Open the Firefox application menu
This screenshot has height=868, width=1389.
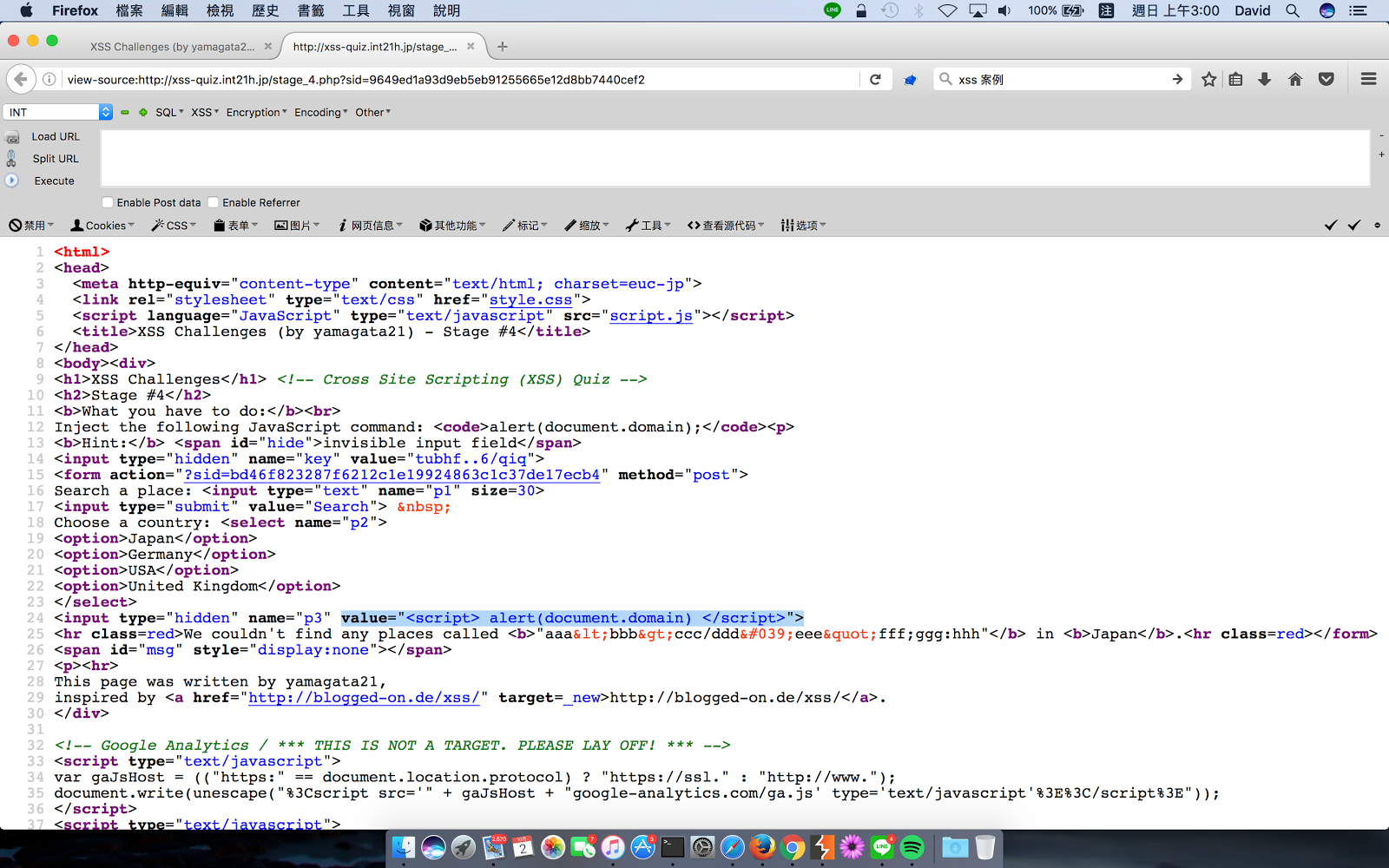75,10
